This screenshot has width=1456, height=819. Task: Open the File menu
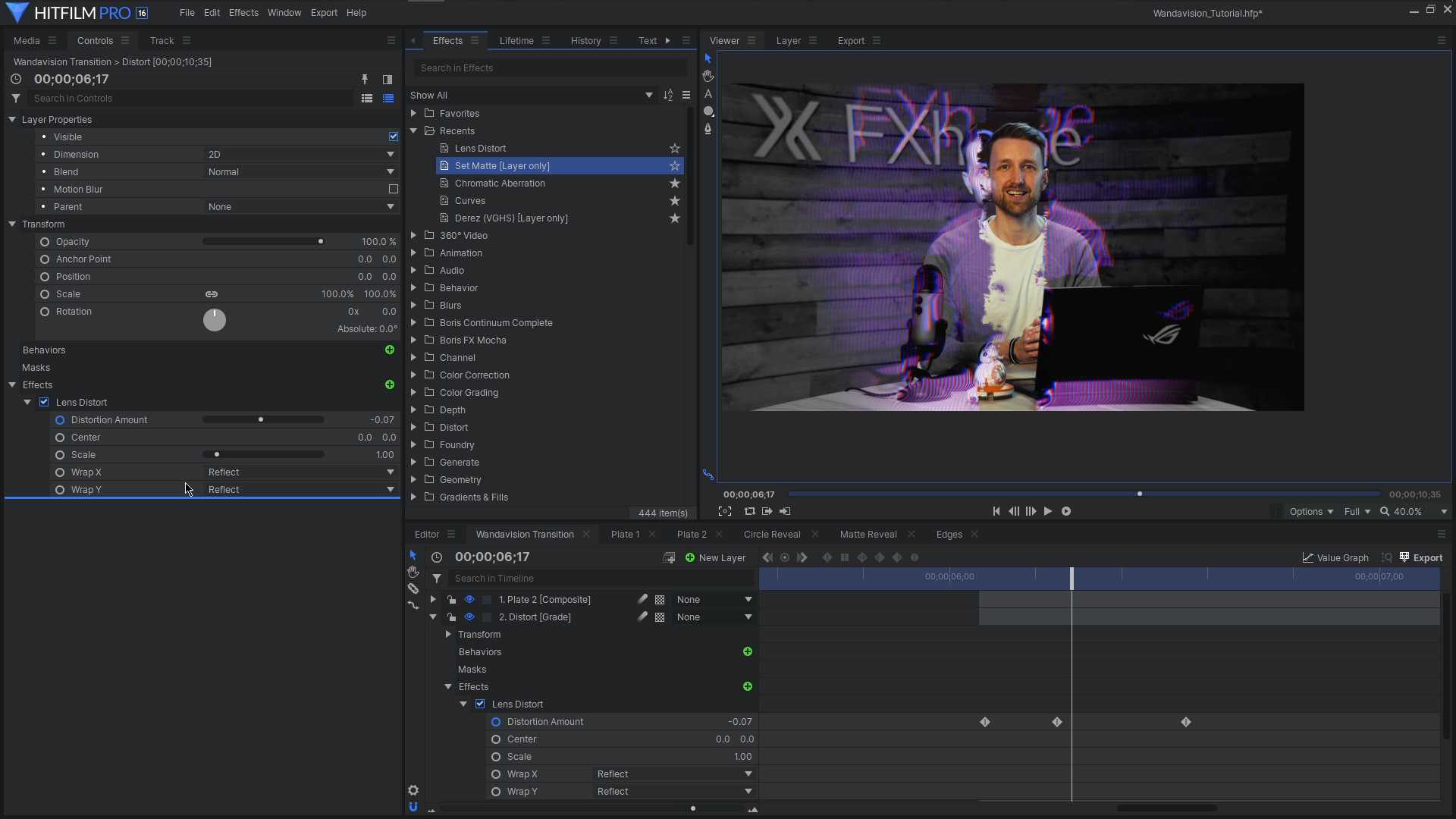pyautogui.click(x=187, y=13)
